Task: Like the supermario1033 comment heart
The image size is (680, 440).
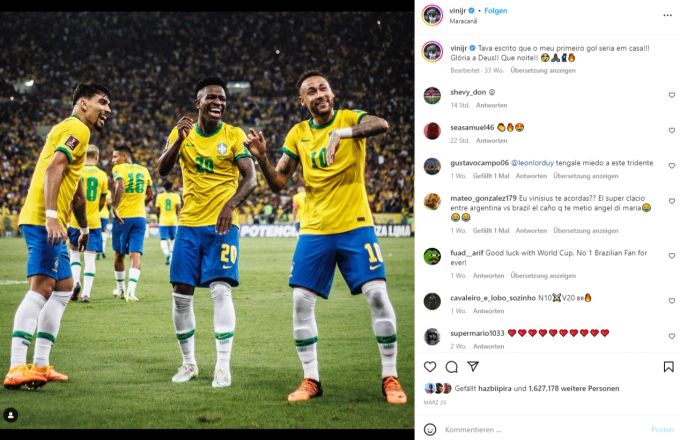Action: coord(671,336)
